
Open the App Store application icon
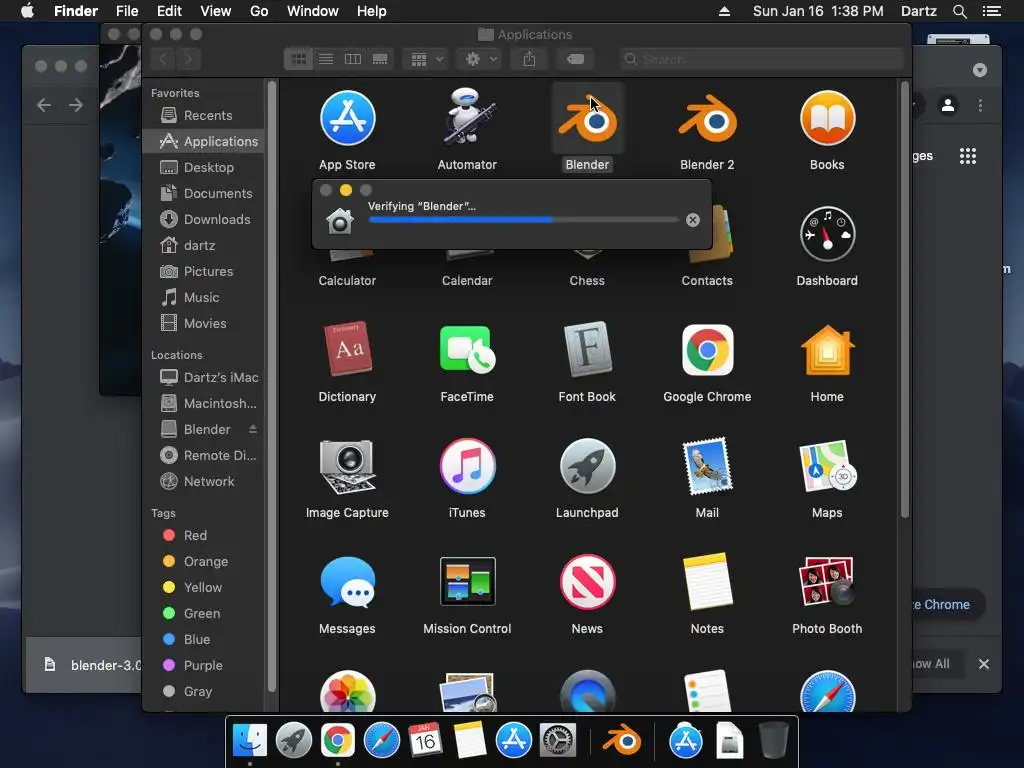347,118
